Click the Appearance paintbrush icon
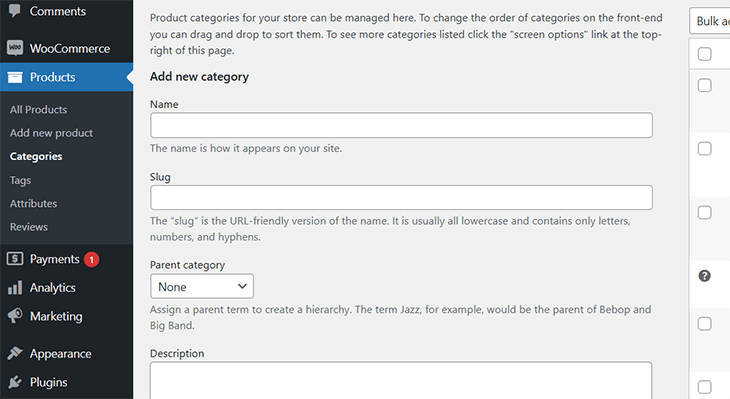 15,353
